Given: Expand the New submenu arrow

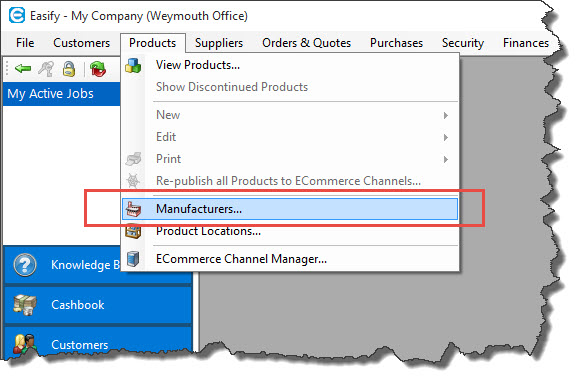Looking at the screenshot, I should tap(445, 115).
